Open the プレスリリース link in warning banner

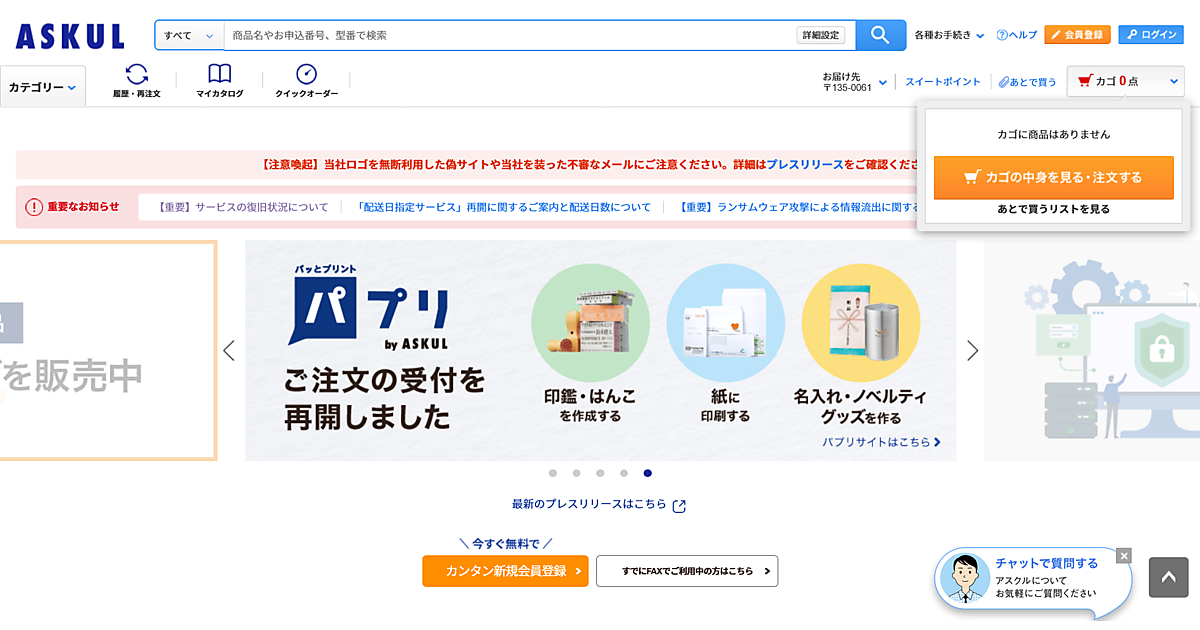(805, 164)
